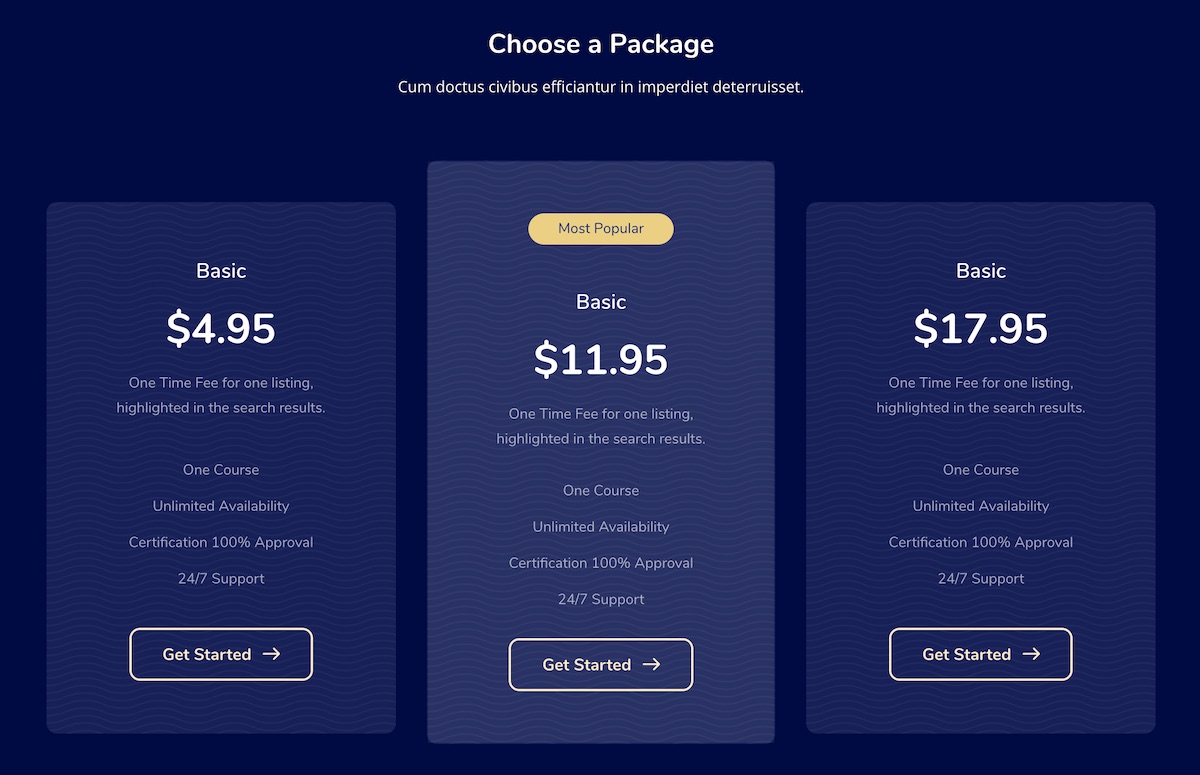Click the Basic title under the Most Popular badge

[601, 302]
